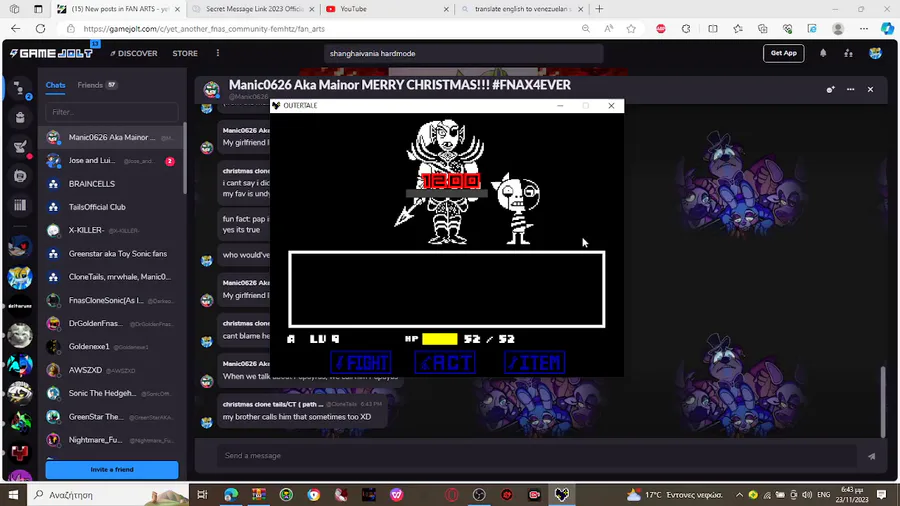
Task: Add this page to favorites star icon
Action: pyautogui.click(x=631, y=29)
